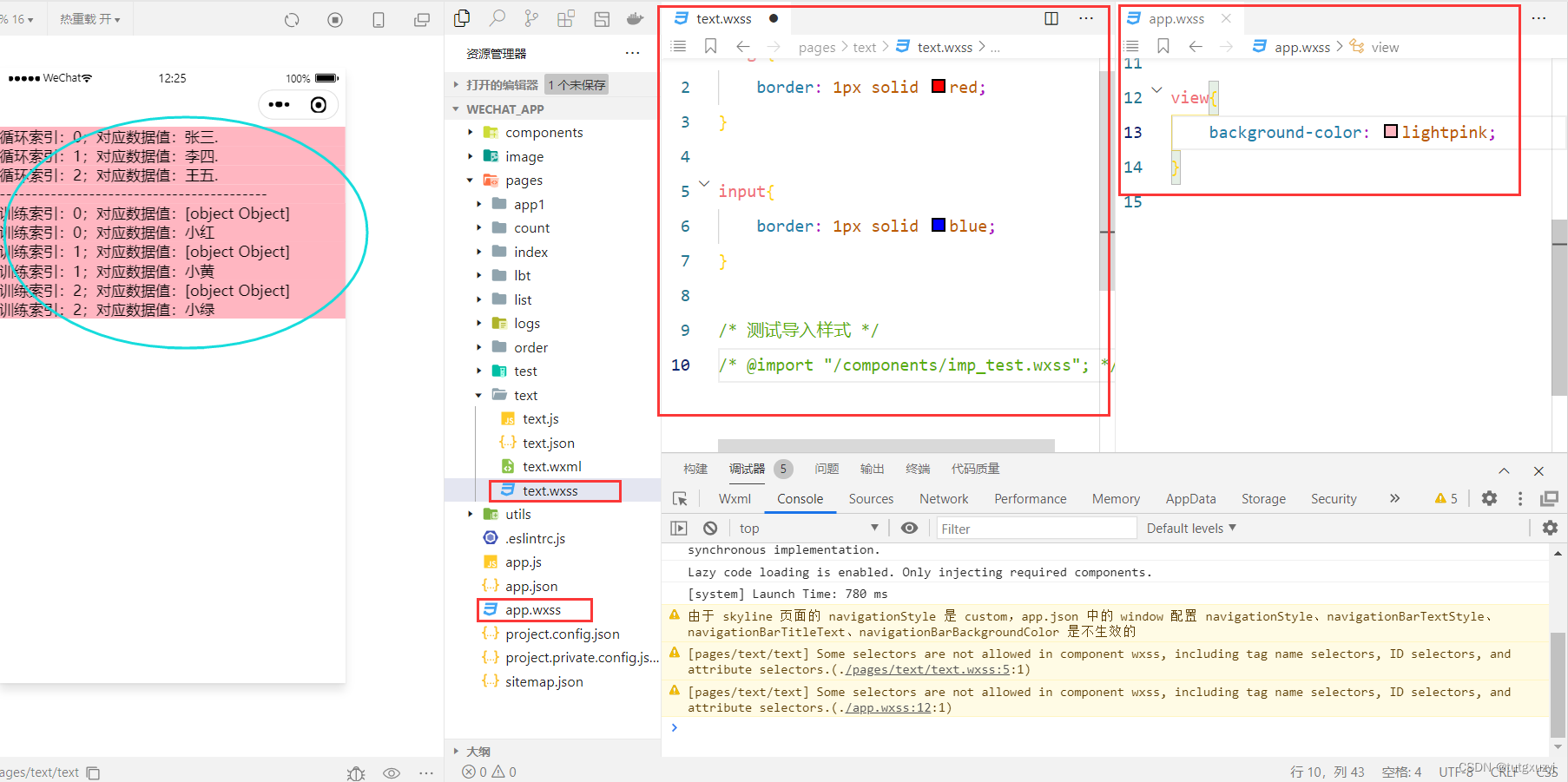Screen dimensions: 1568x782
Task: Click the warnings count badge showing 5
Action: [1446, 498]
